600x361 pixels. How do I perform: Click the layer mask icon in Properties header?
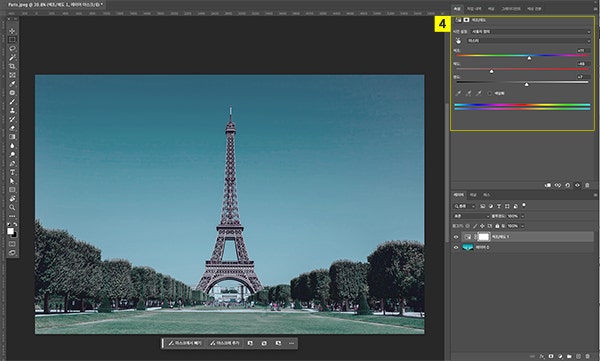[x=466, y=20]
